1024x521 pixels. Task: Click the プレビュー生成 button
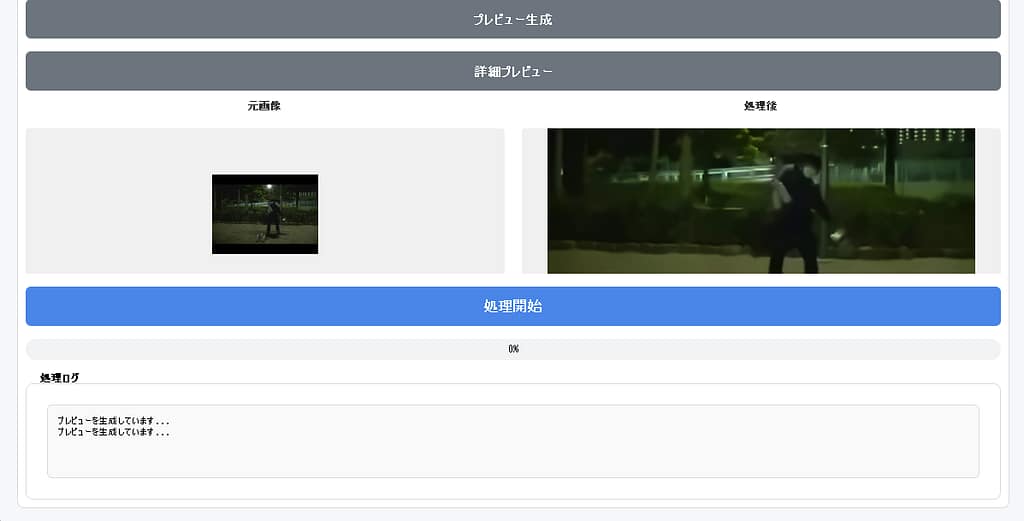[512, 20]
